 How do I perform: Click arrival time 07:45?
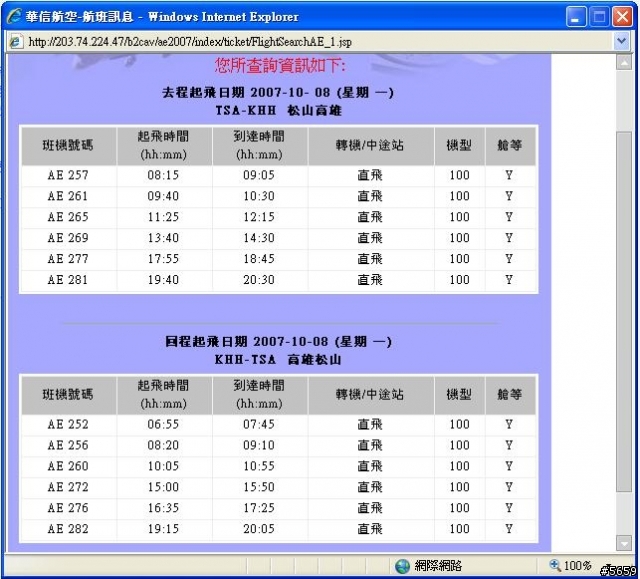pyautogui.click(x=259, y=424)
